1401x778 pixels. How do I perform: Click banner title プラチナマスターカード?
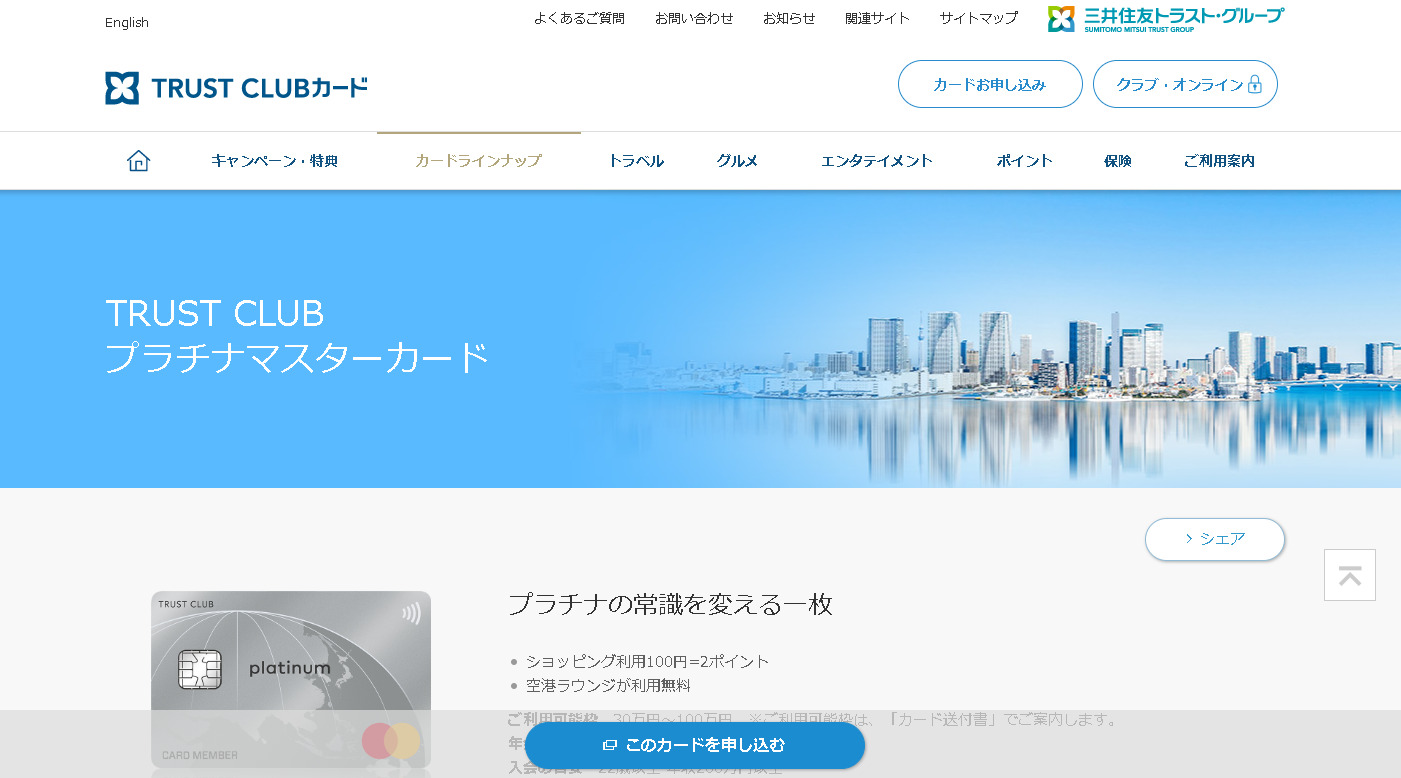pyautogui.click(x=297, y=357)
